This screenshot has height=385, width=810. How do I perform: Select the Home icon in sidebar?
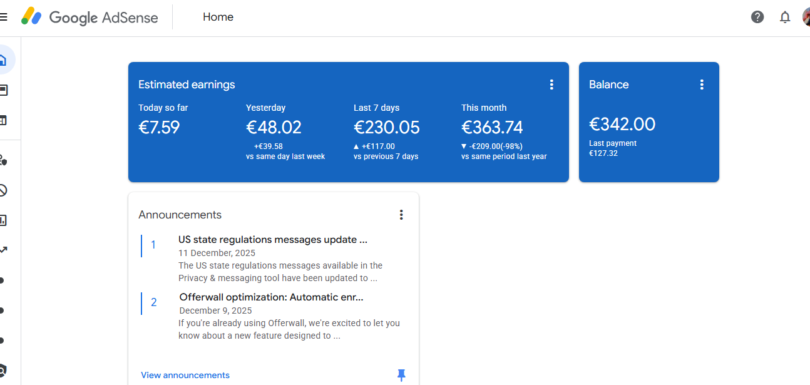[3, 60]
